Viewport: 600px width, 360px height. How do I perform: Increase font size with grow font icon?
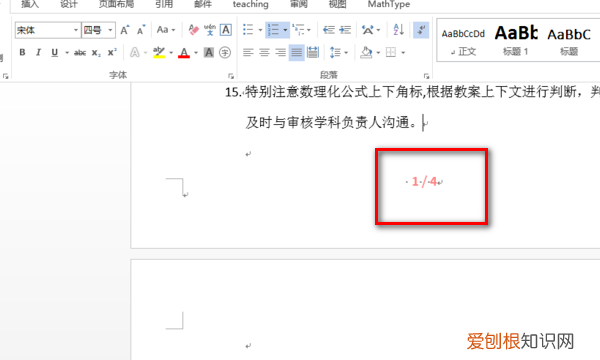point(125,30)
